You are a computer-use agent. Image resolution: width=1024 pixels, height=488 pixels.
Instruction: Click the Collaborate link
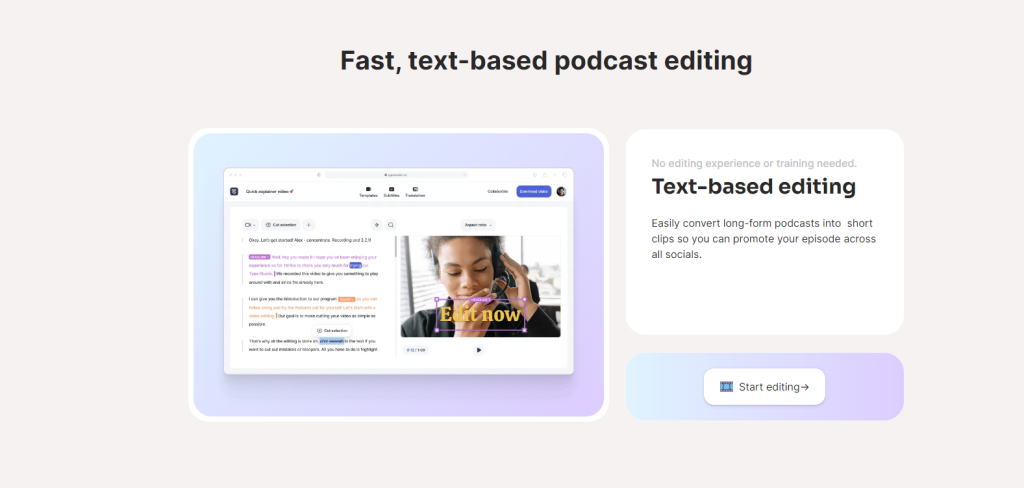497,191
